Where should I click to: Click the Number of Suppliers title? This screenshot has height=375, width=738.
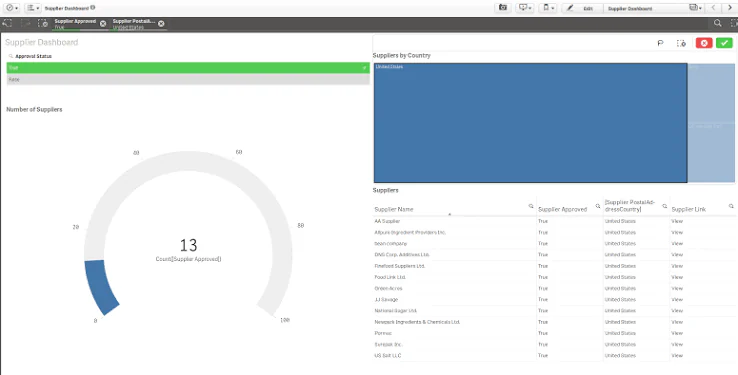pos(34,110)
